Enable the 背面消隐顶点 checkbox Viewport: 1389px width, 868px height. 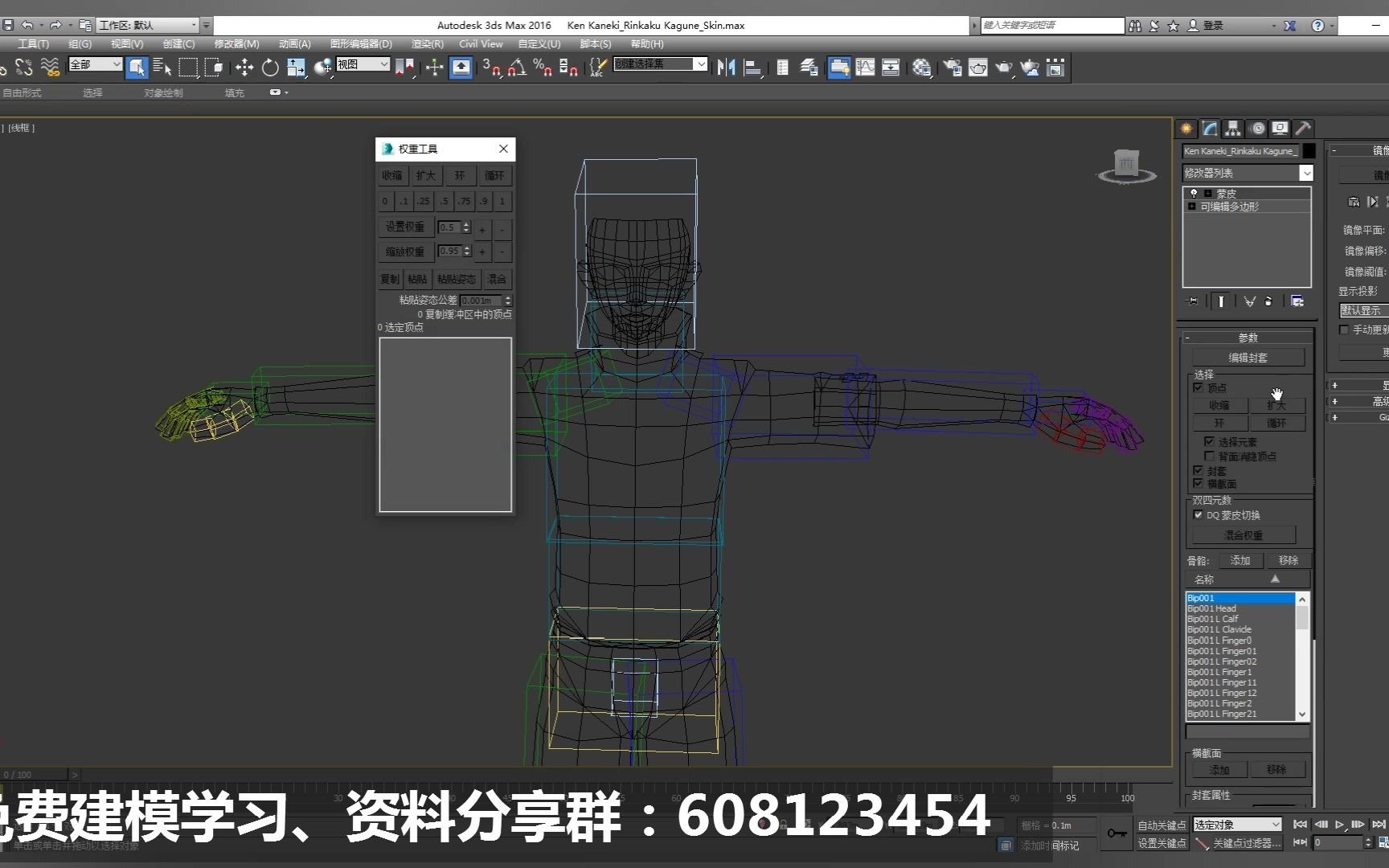[1211, 456]
